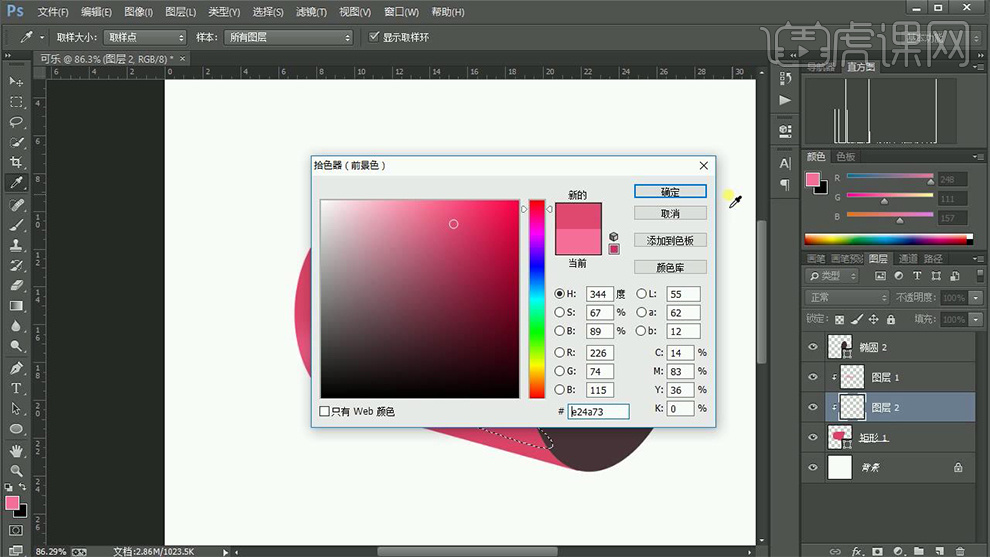Open the 图像(I) menu

click(x=138, y=12)
